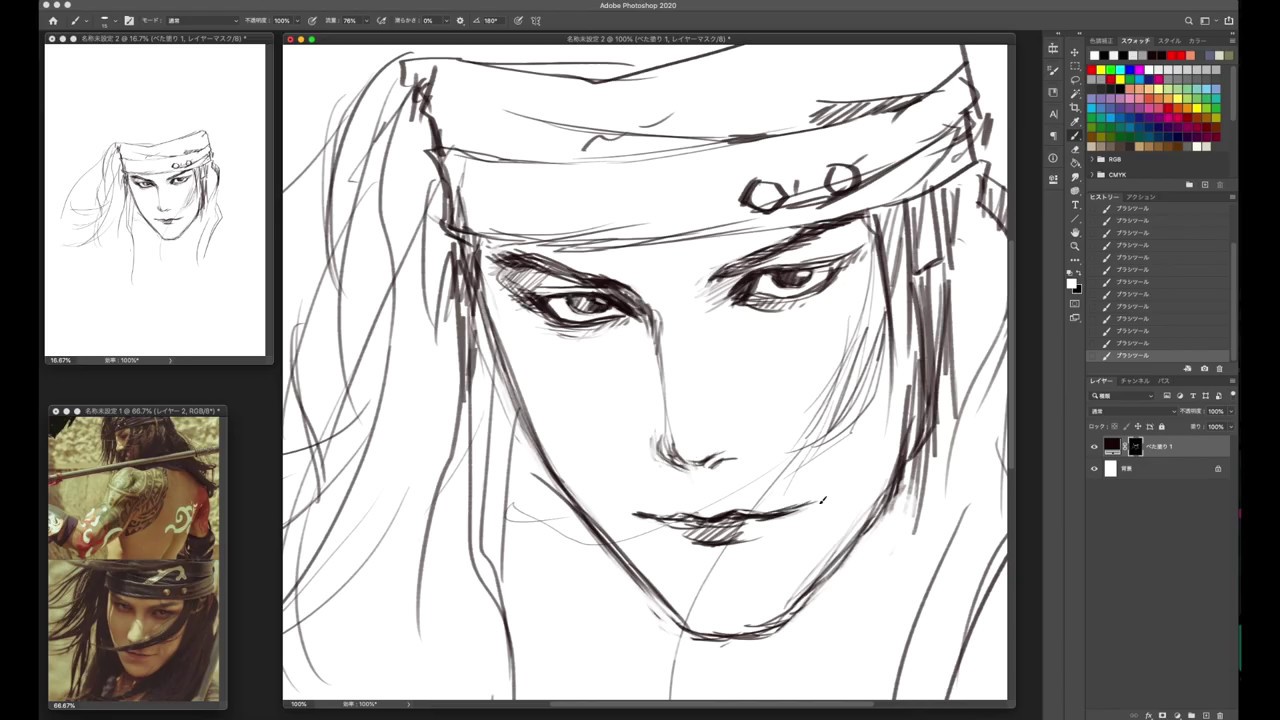Toggle Quick Mask mode
1280x720 pixels.
1075,303
